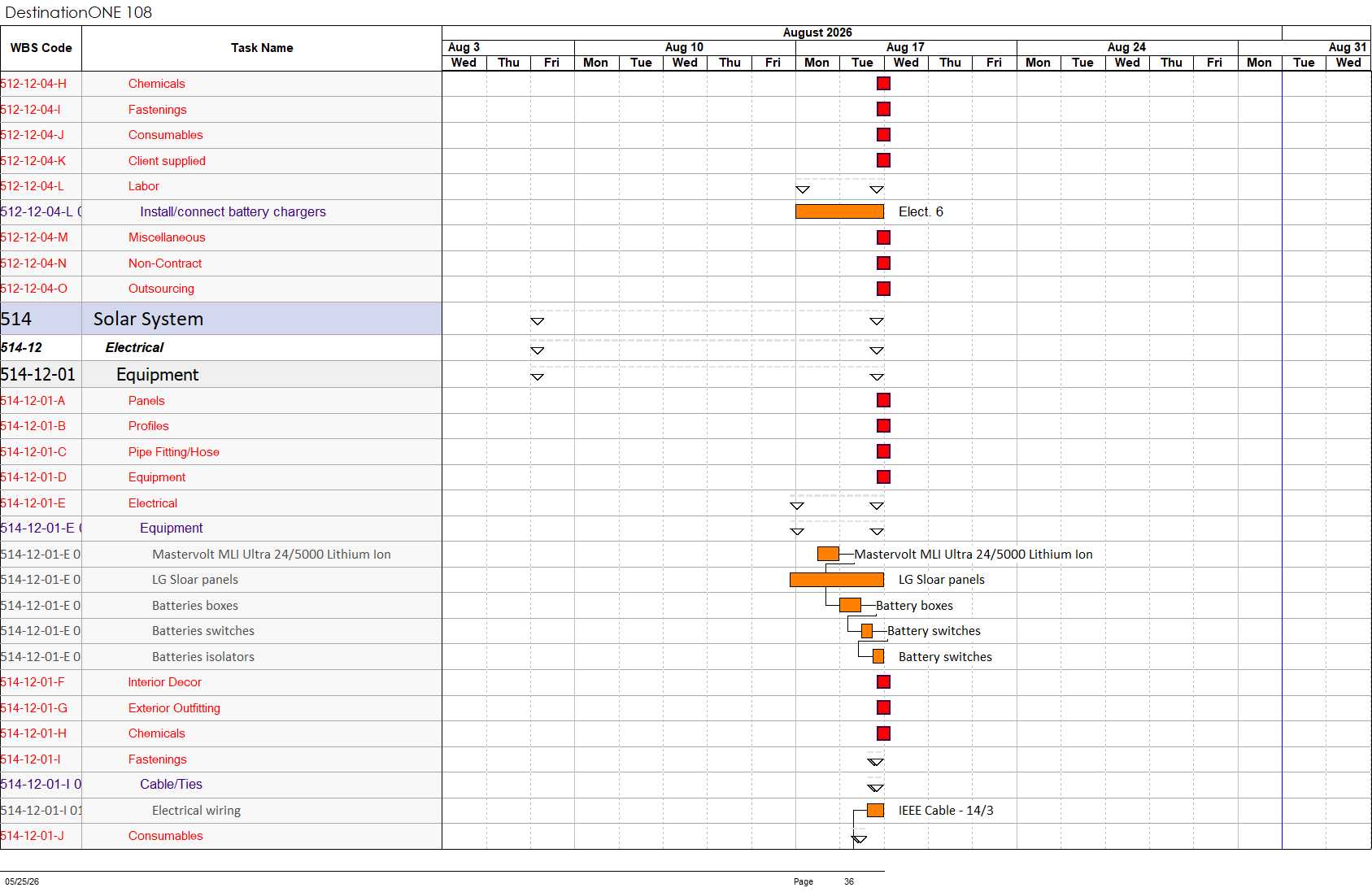
Task: Click the red milestone marker for Chemicals 512-12-04-H
Action: [x=883, y=84]
